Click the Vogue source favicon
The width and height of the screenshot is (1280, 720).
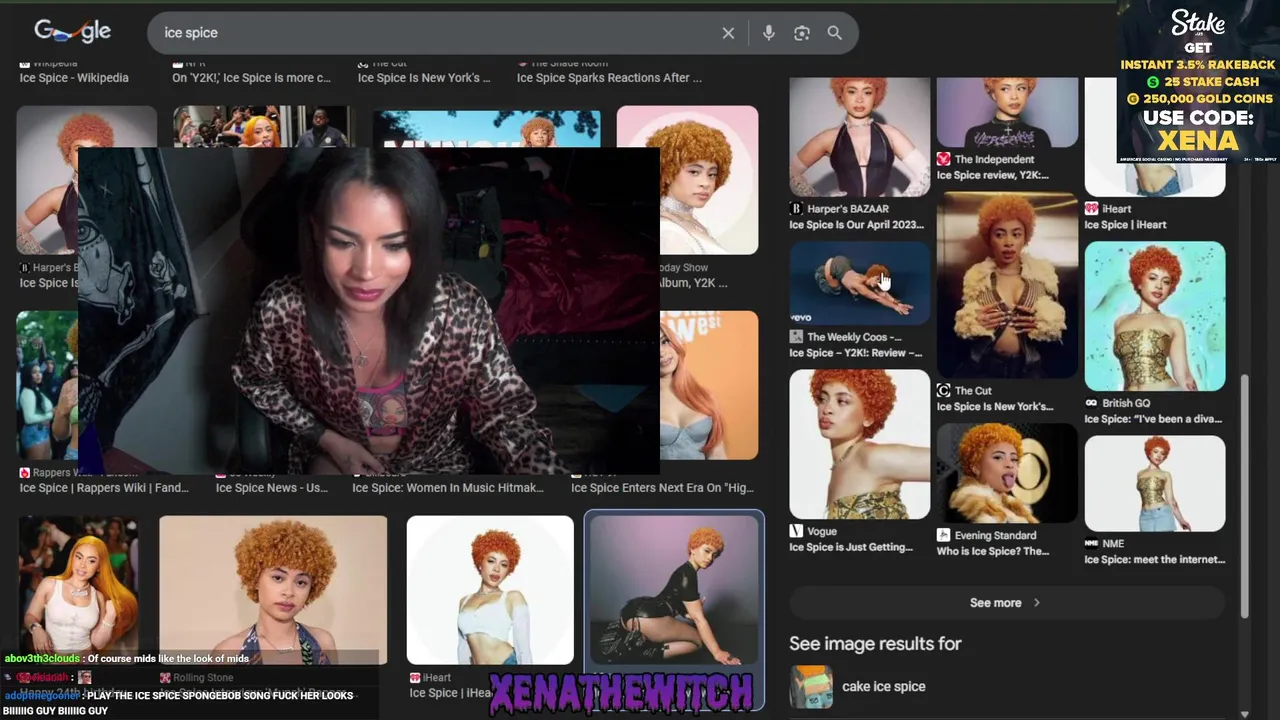pyautogui.click(x=796, y=531)
